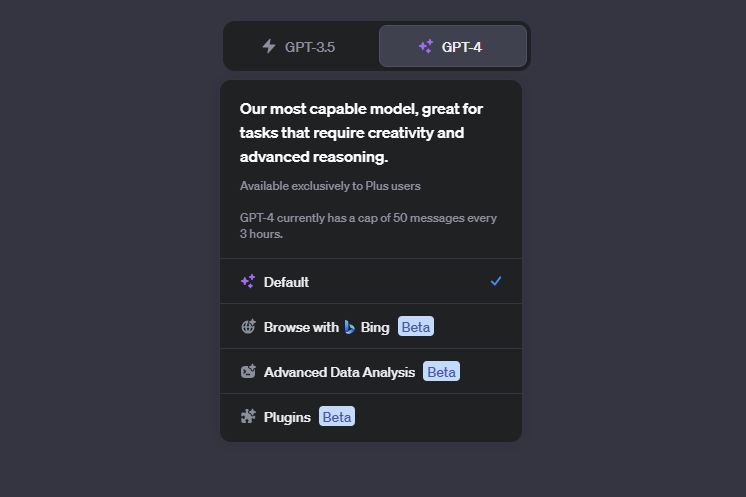Click the Beta badge next to Bing

coord(416,327)
